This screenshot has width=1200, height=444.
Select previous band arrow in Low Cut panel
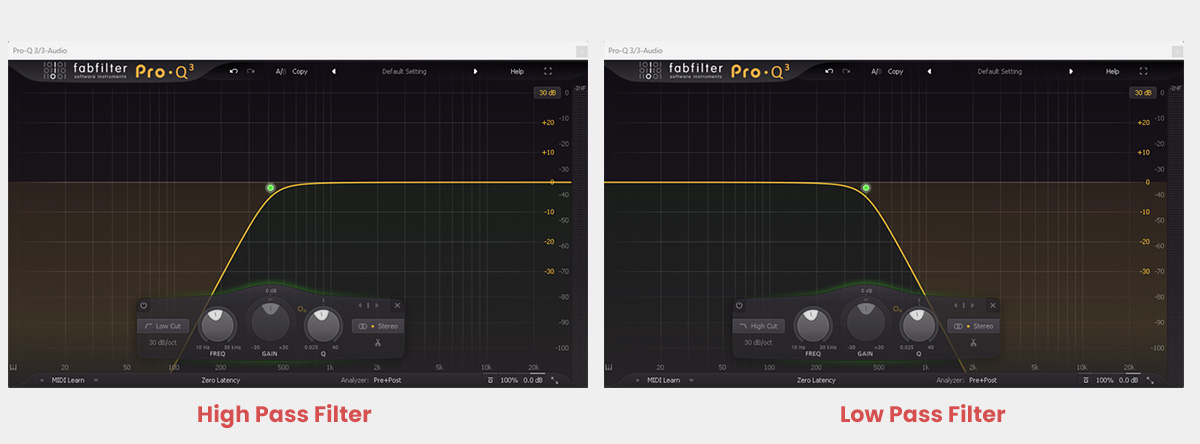[x=360, y=305]
